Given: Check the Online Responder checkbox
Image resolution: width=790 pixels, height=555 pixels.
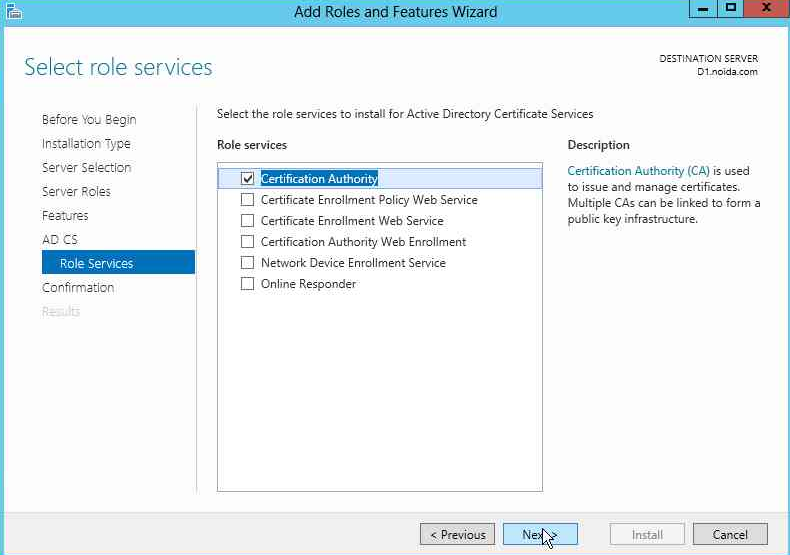Looking at the screenshot, I should [x=247, y=284].
